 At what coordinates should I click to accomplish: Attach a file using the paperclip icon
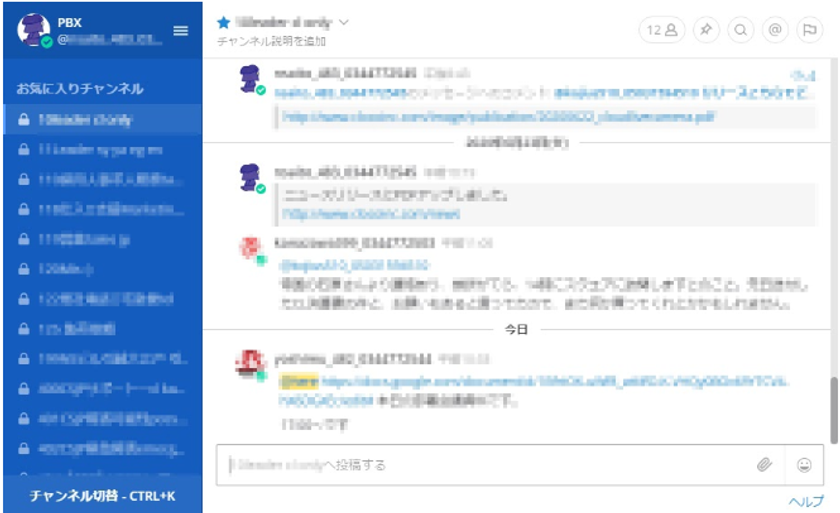[764, 465]
